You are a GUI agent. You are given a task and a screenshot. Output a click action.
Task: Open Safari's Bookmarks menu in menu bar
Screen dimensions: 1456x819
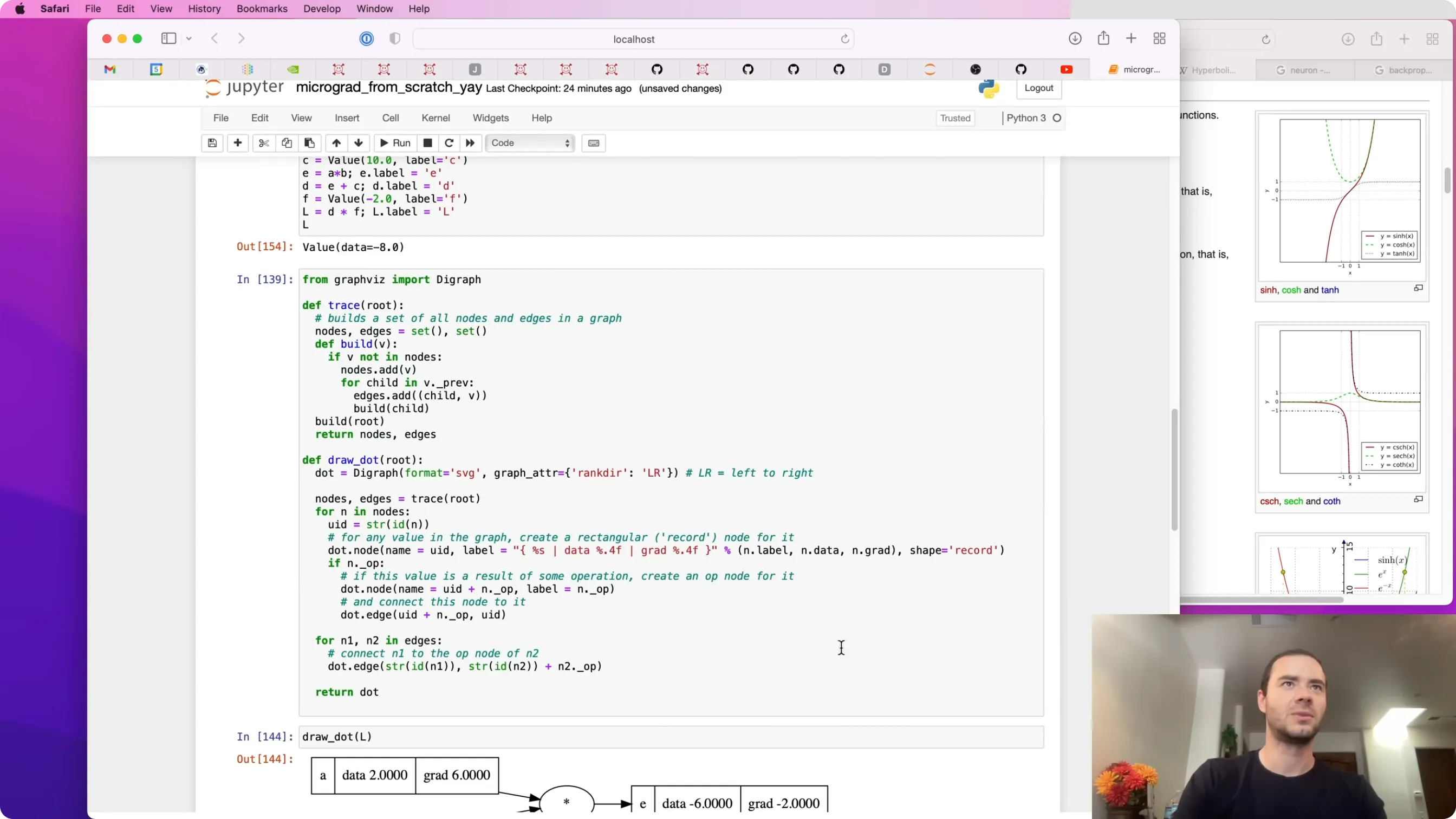(262, 9)
